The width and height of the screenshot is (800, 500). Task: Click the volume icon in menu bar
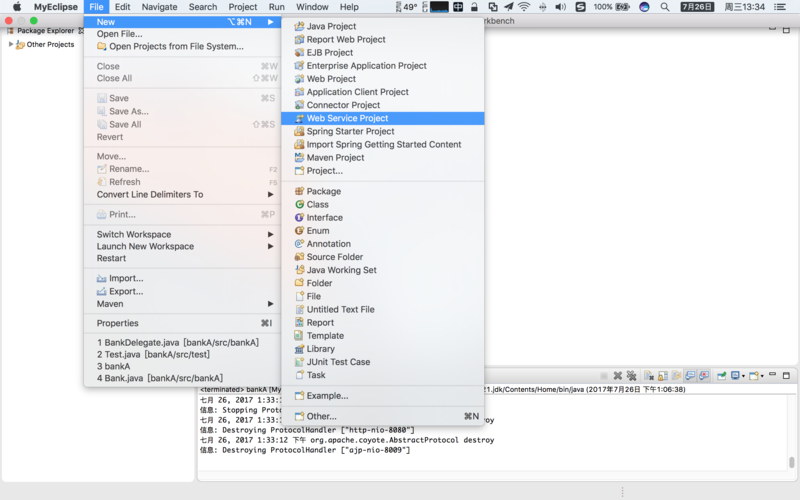[560, 7]
